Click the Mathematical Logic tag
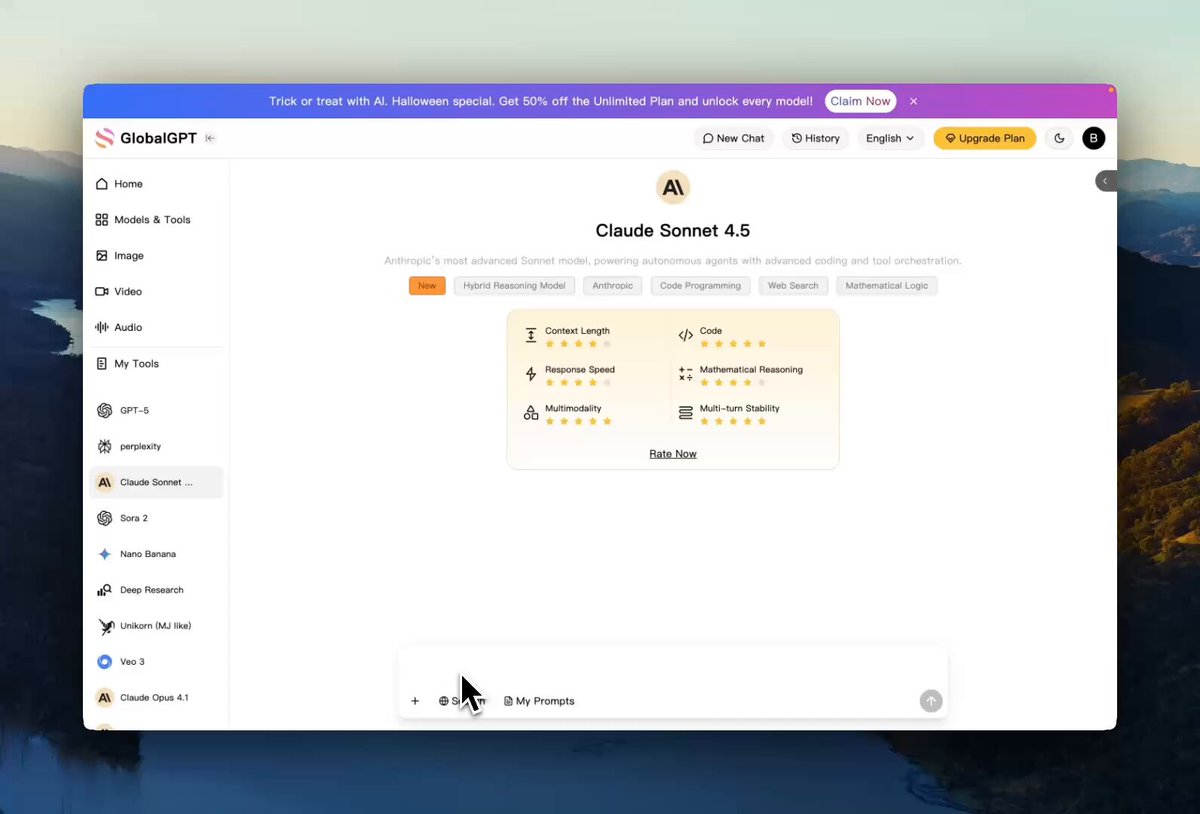The image size is (1200, 814). (886, 286)
